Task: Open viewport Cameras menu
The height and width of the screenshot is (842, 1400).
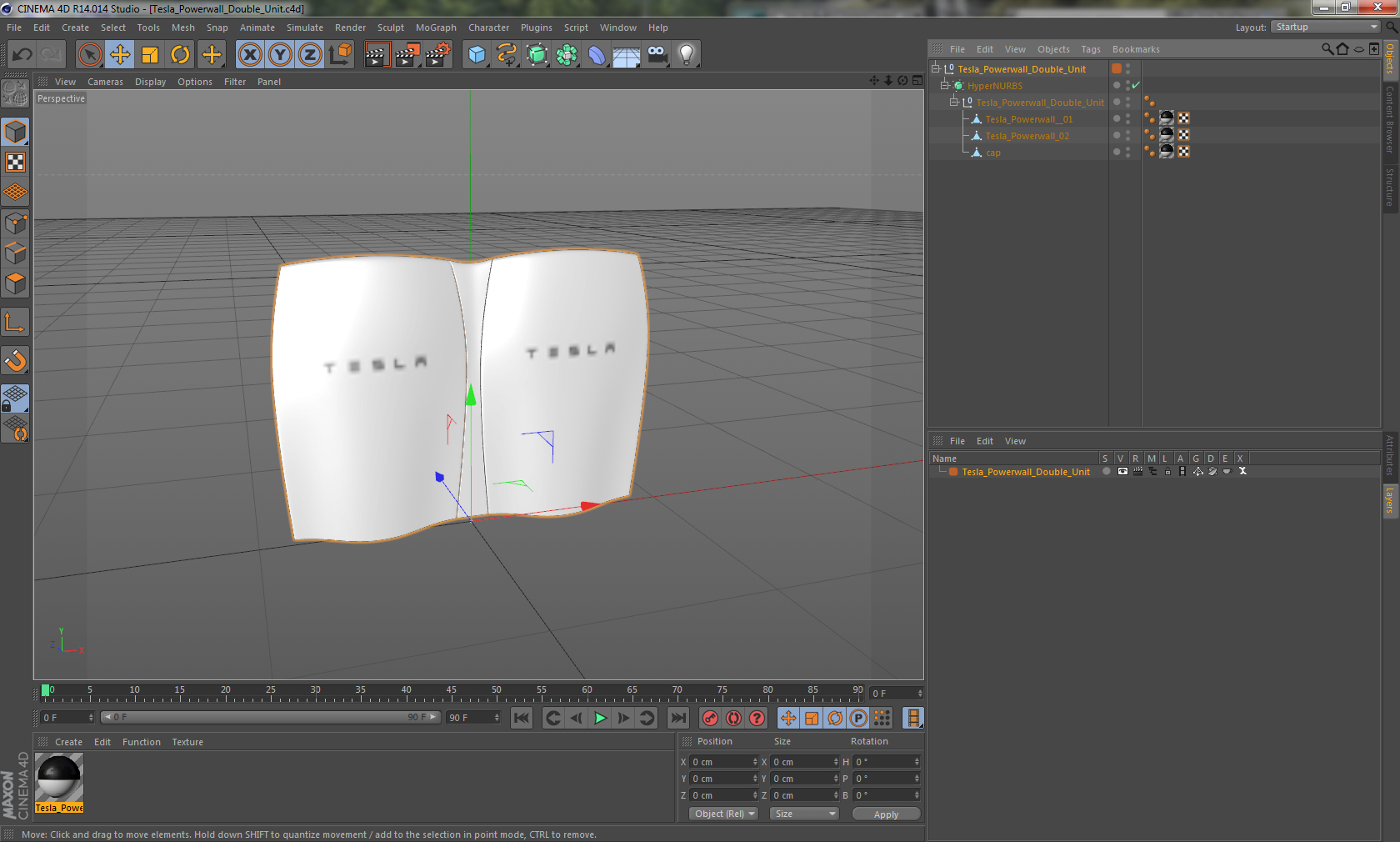Action: point(105,82)
